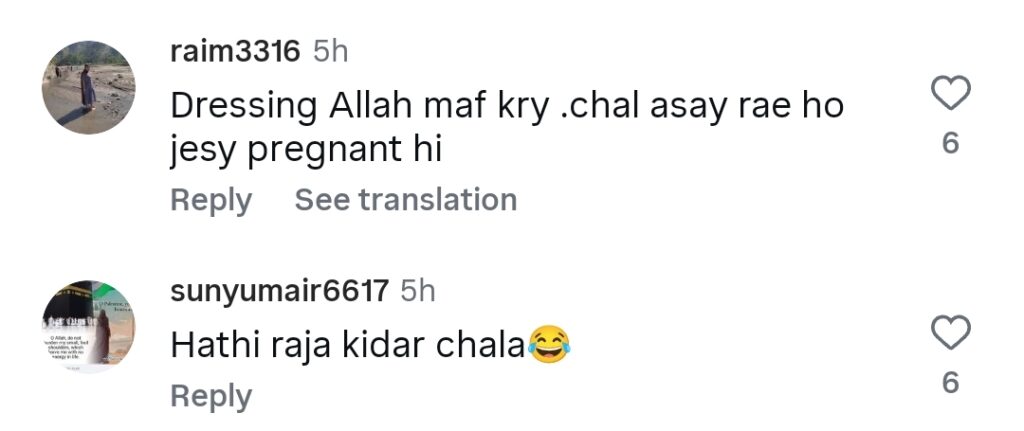
Task: Open raim3316's profile picture
Action: click(89, 88)
